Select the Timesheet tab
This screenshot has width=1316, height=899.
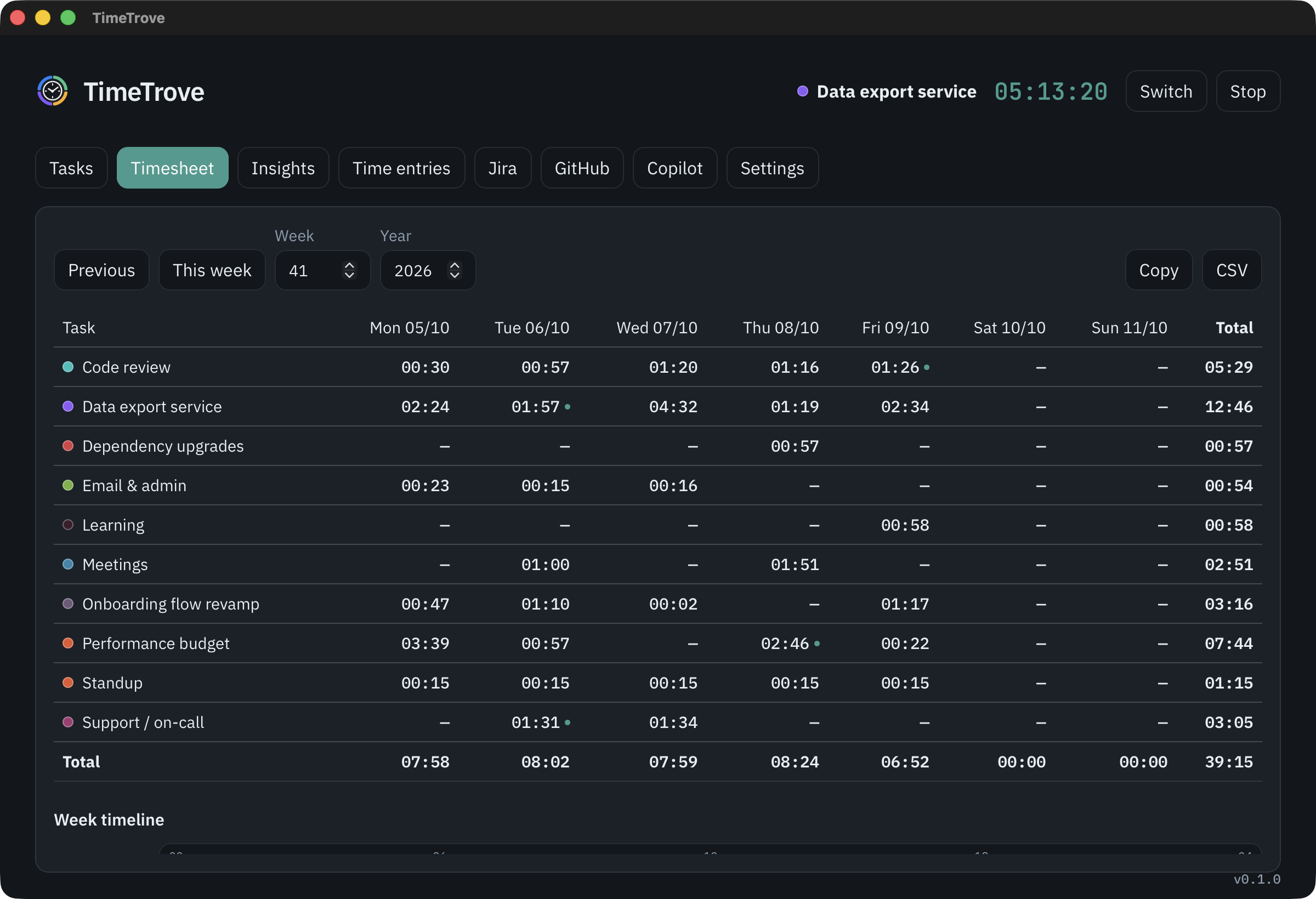[173, 168]
